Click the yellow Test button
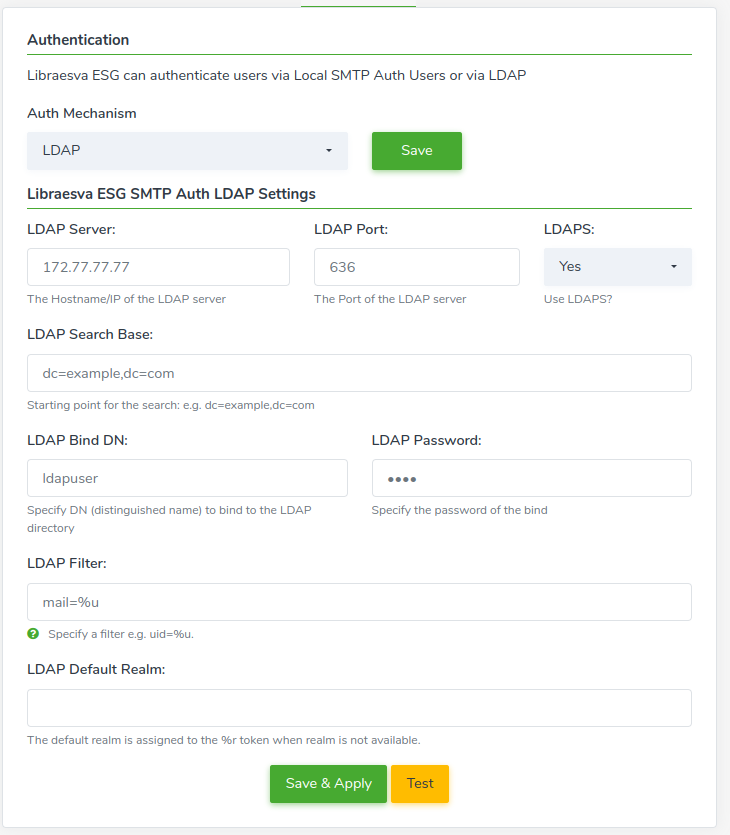The width and height of the screenshot is (730, 835). (x=420, y=784)
